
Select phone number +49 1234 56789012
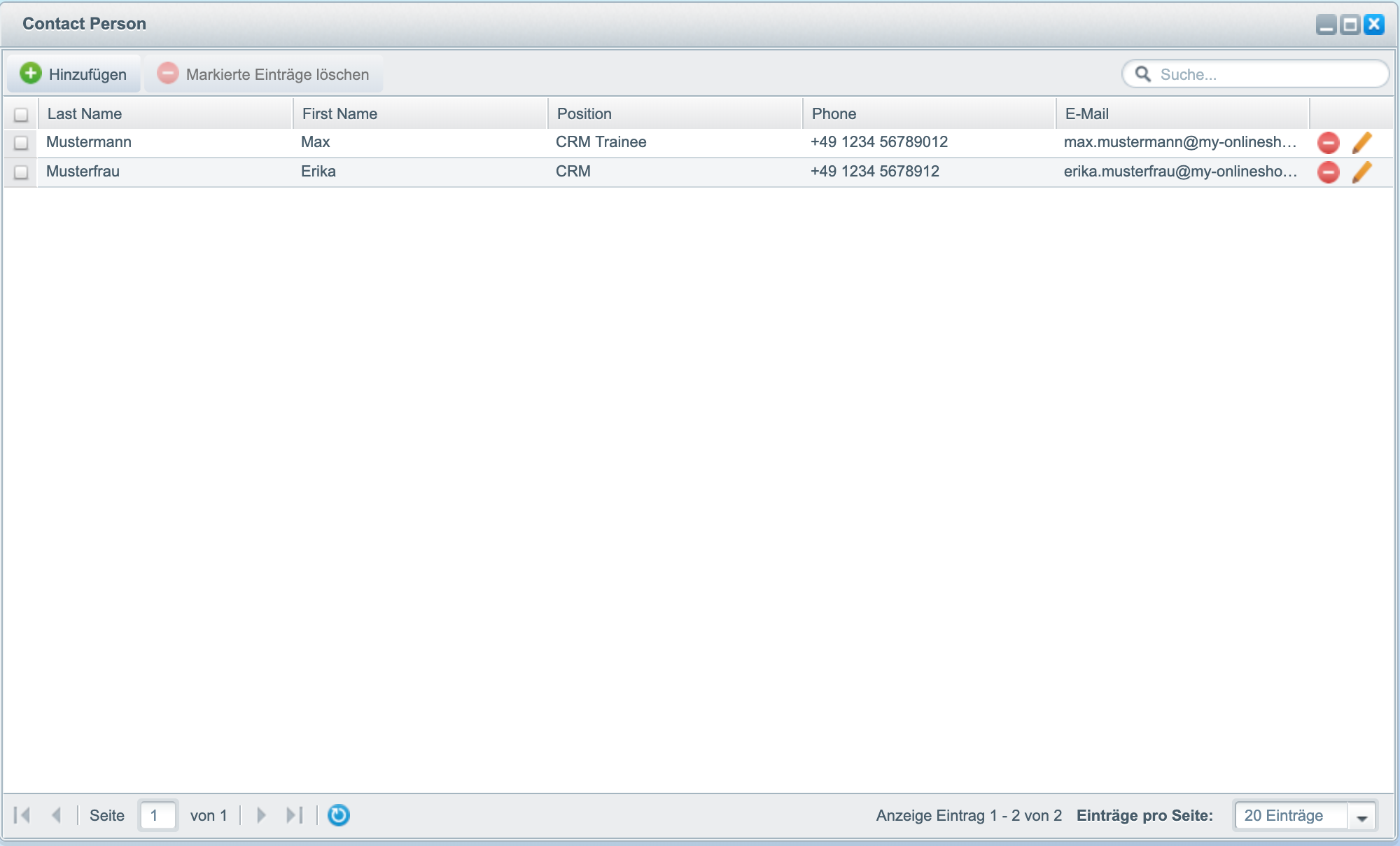click(x=930, y=142)
